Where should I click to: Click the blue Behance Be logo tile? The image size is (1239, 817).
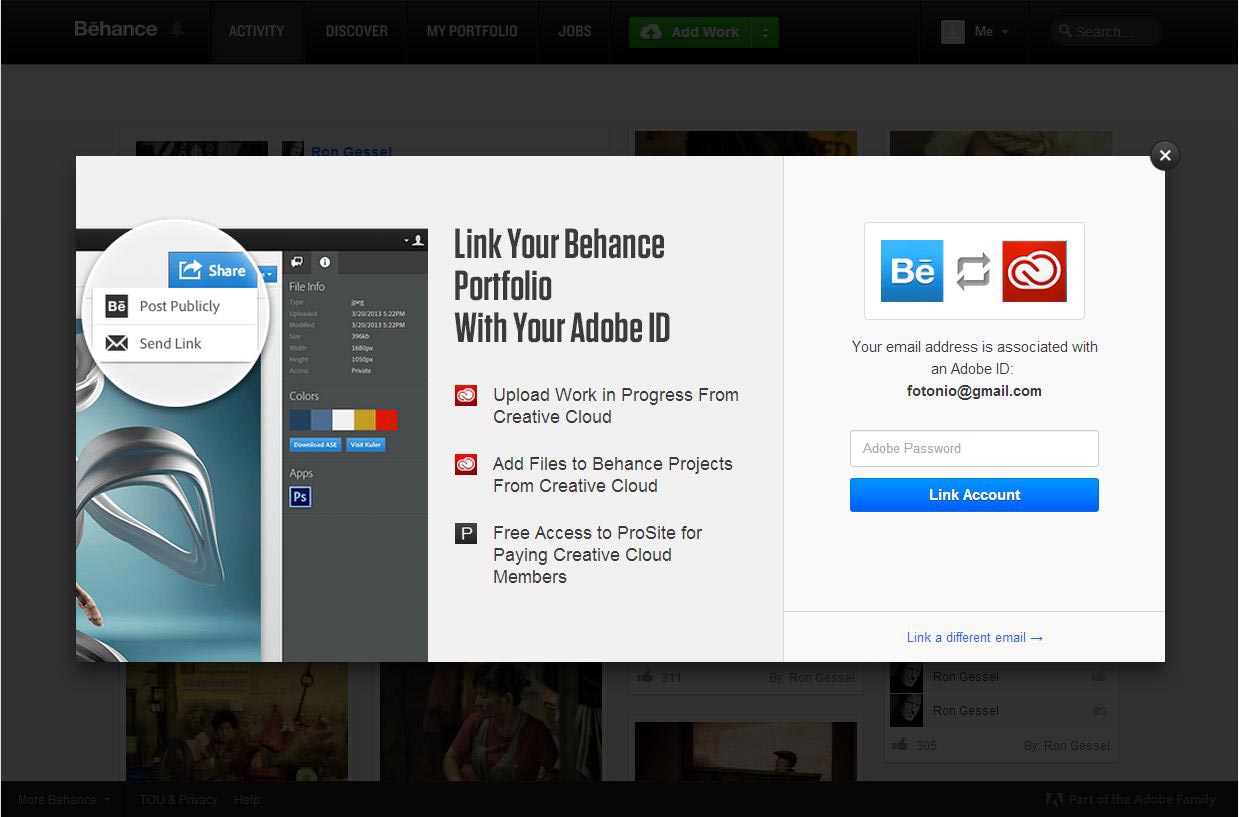click(912, 271)
